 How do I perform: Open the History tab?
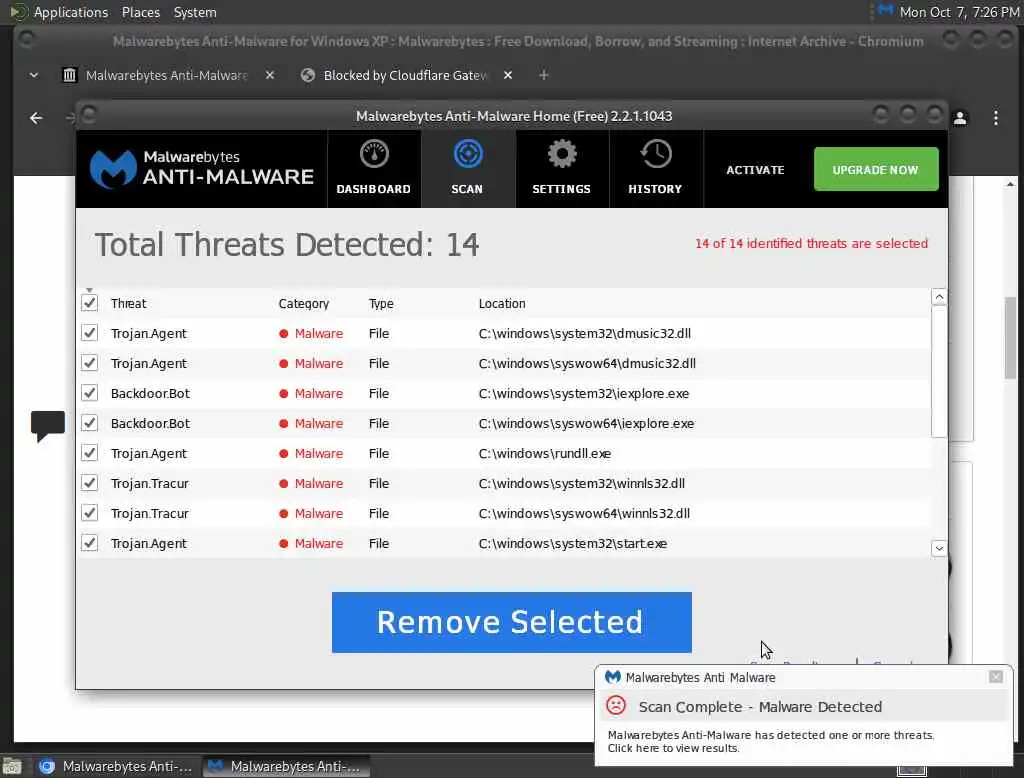tap(656, 169)
